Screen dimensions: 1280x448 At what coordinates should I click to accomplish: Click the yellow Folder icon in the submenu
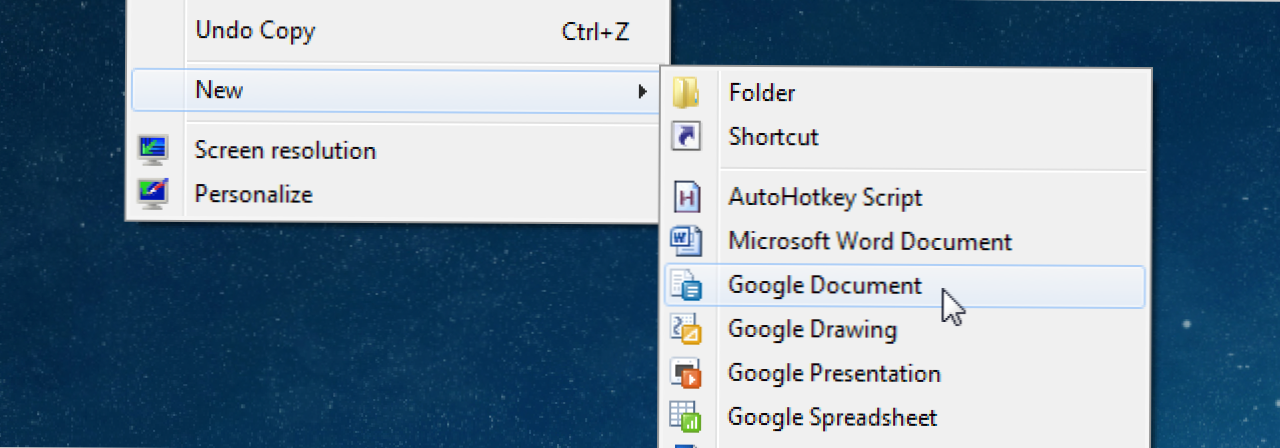click(x=686, y=93)
